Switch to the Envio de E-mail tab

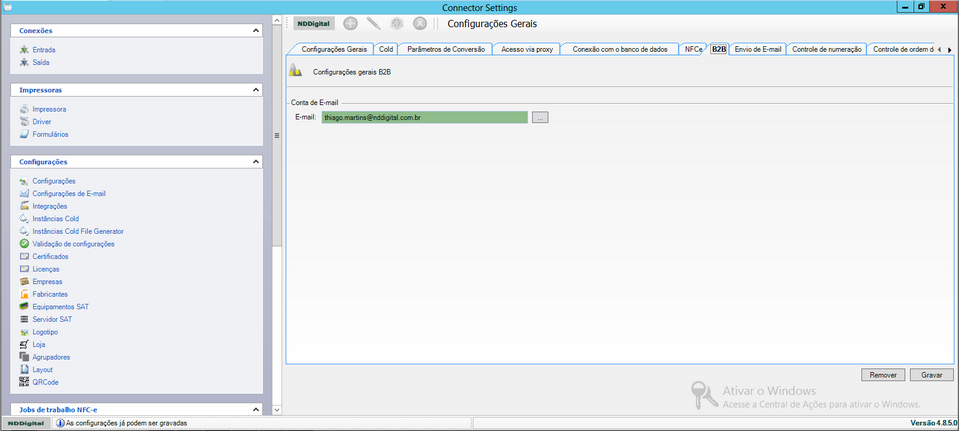click(x=758, y=50)
